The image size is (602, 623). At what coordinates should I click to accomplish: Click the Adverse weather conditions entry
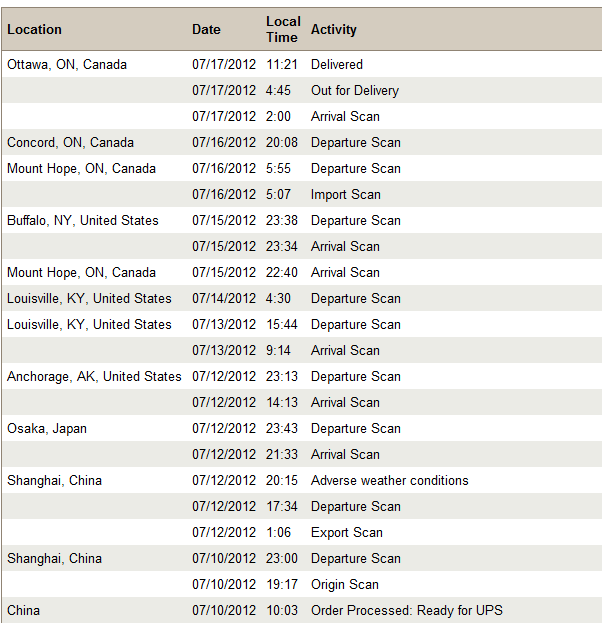[390, 481]
